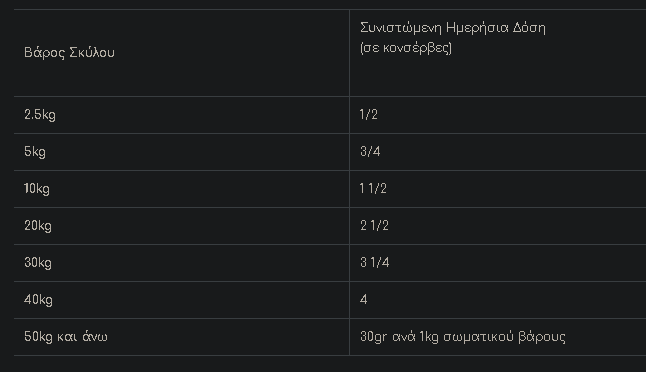This screenshot has height=372, width=646.
Task: Click the '50kg και άνω' cell
Action: tap(181, 337)
